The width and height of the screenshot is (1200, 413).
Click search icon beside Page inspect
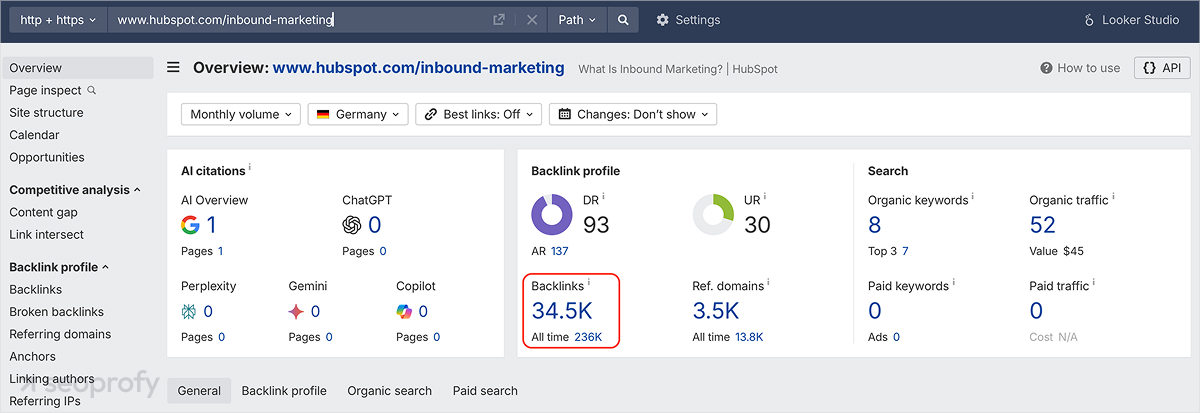[92, 90]
